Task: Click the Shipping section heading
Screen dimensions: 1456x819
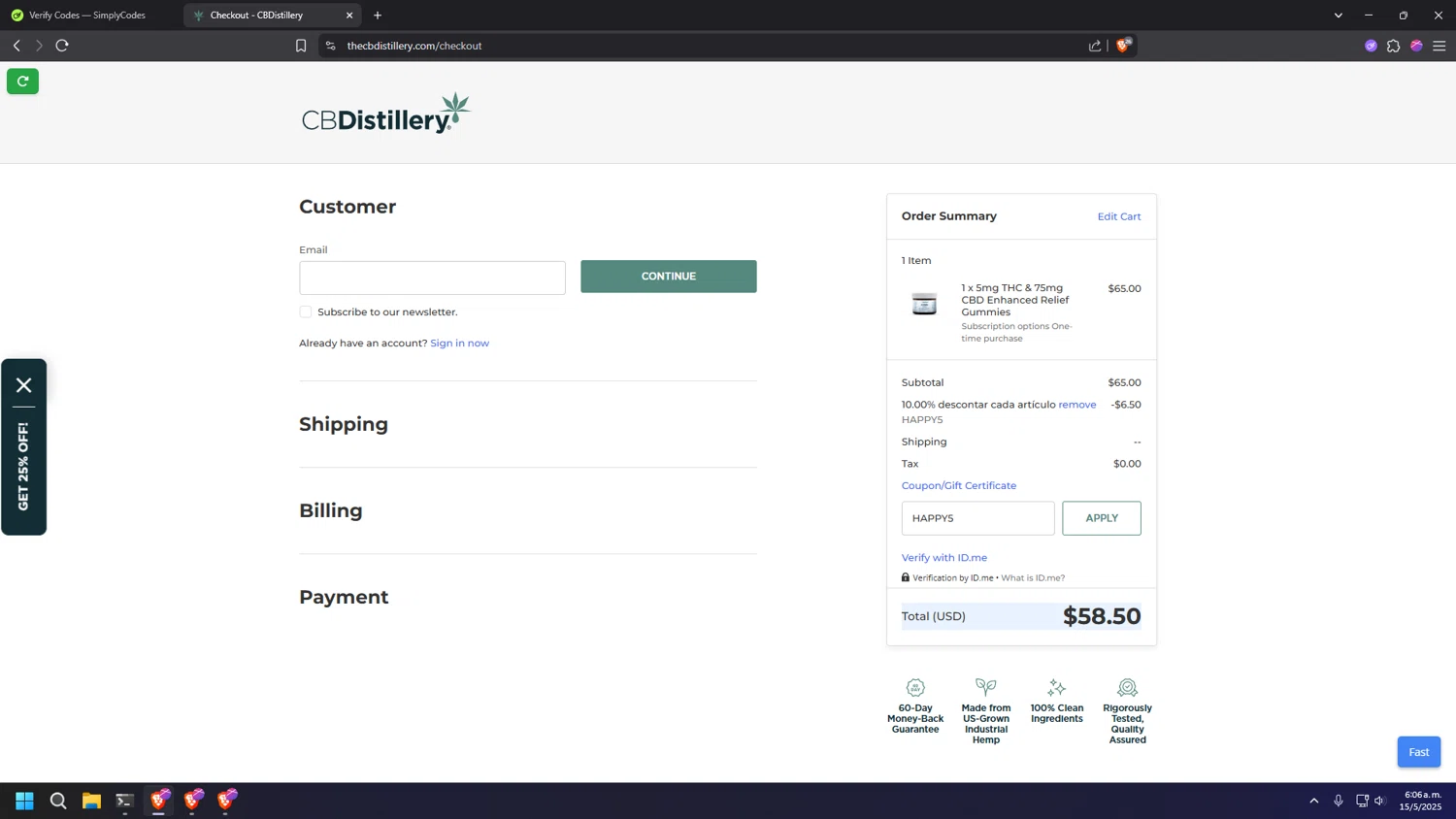Action: coord(344,424)
